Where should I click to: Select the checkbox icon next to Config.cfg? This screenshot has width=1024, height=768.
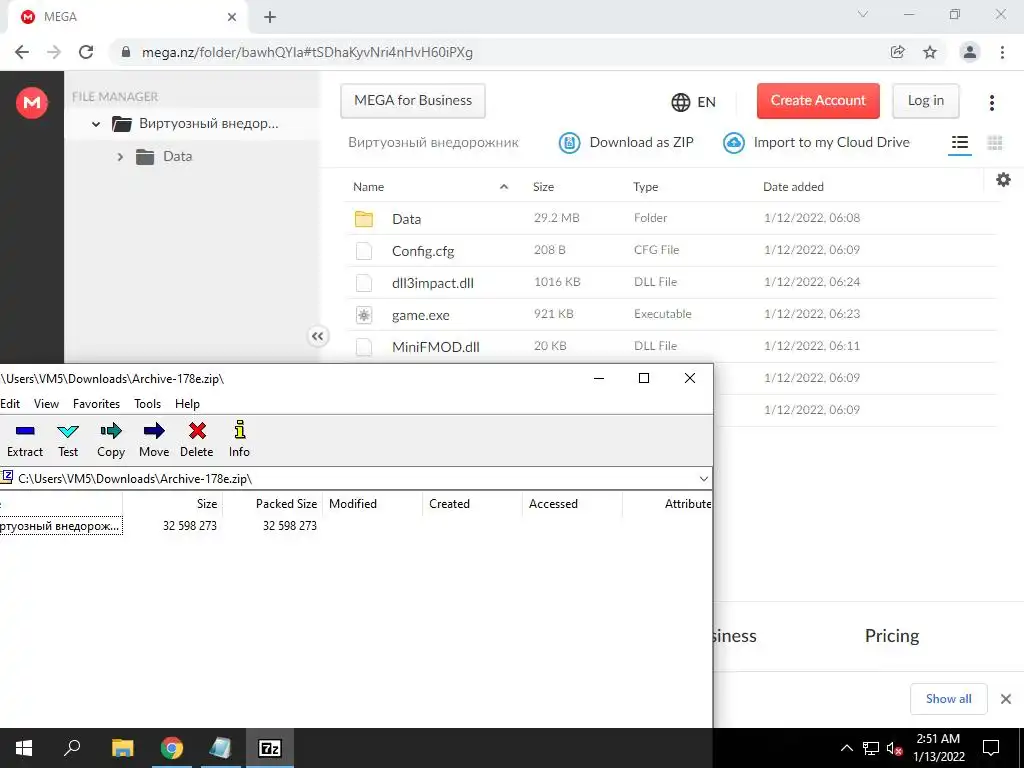364,251
